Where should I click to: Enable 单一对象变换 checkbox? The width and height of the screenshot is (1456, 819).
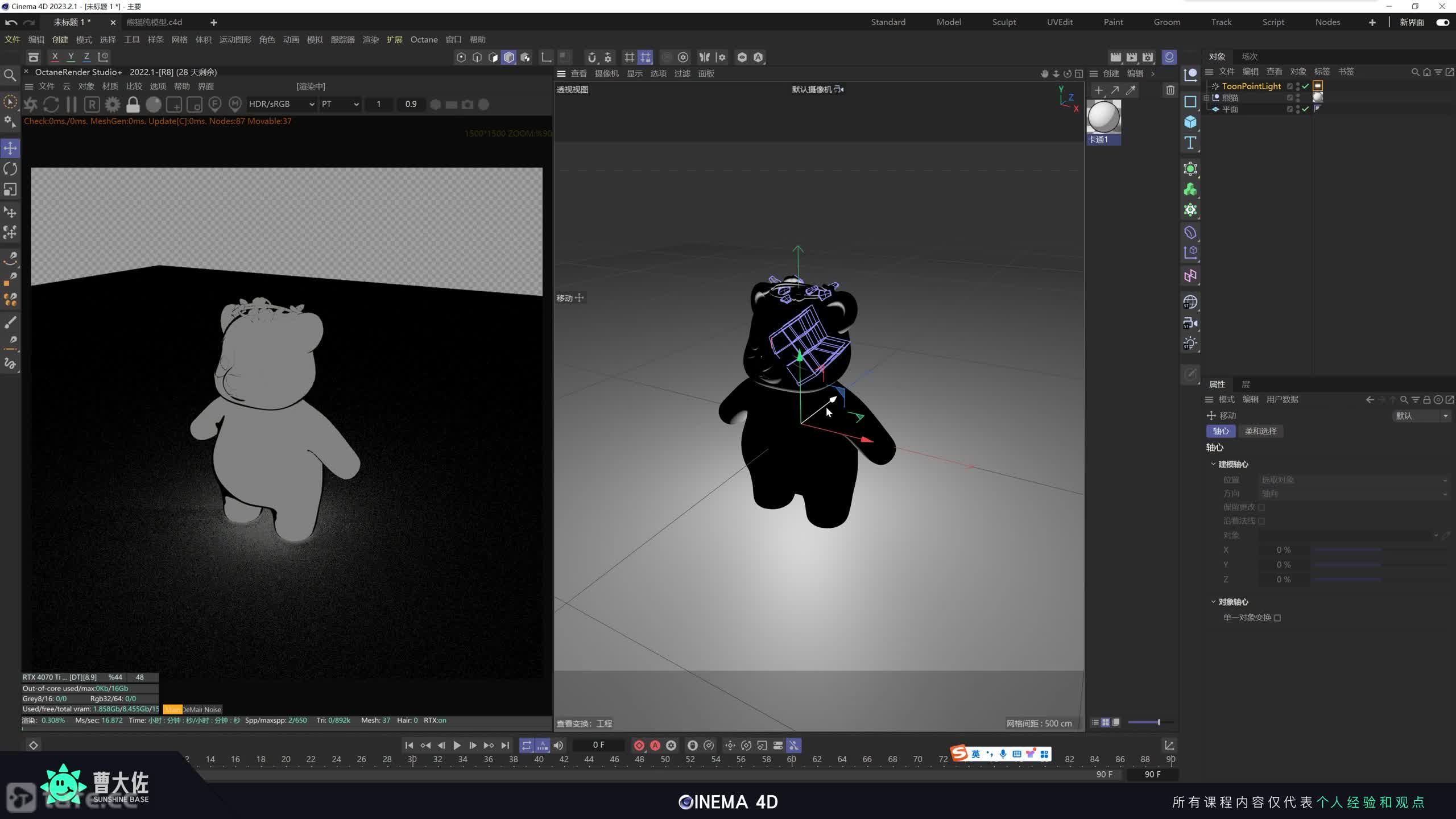(1277, 618)
